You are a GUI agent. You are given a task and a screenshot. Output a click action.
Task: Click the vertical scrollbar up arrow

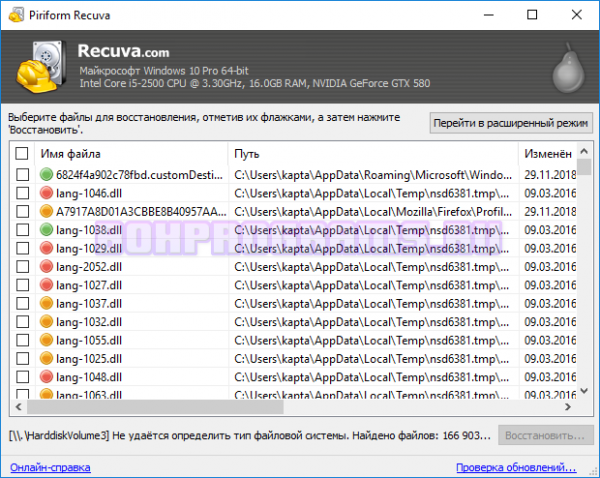(584, 151)
